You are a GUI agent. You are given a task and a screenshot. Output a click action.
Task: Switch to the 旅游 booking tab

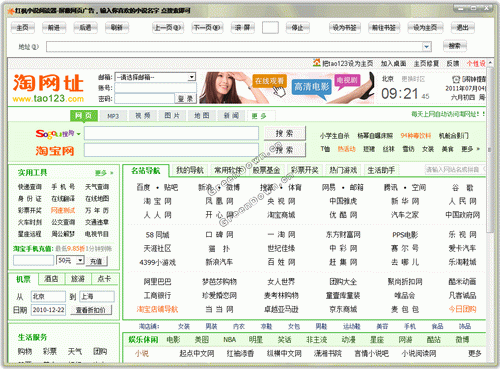point(78,279)
